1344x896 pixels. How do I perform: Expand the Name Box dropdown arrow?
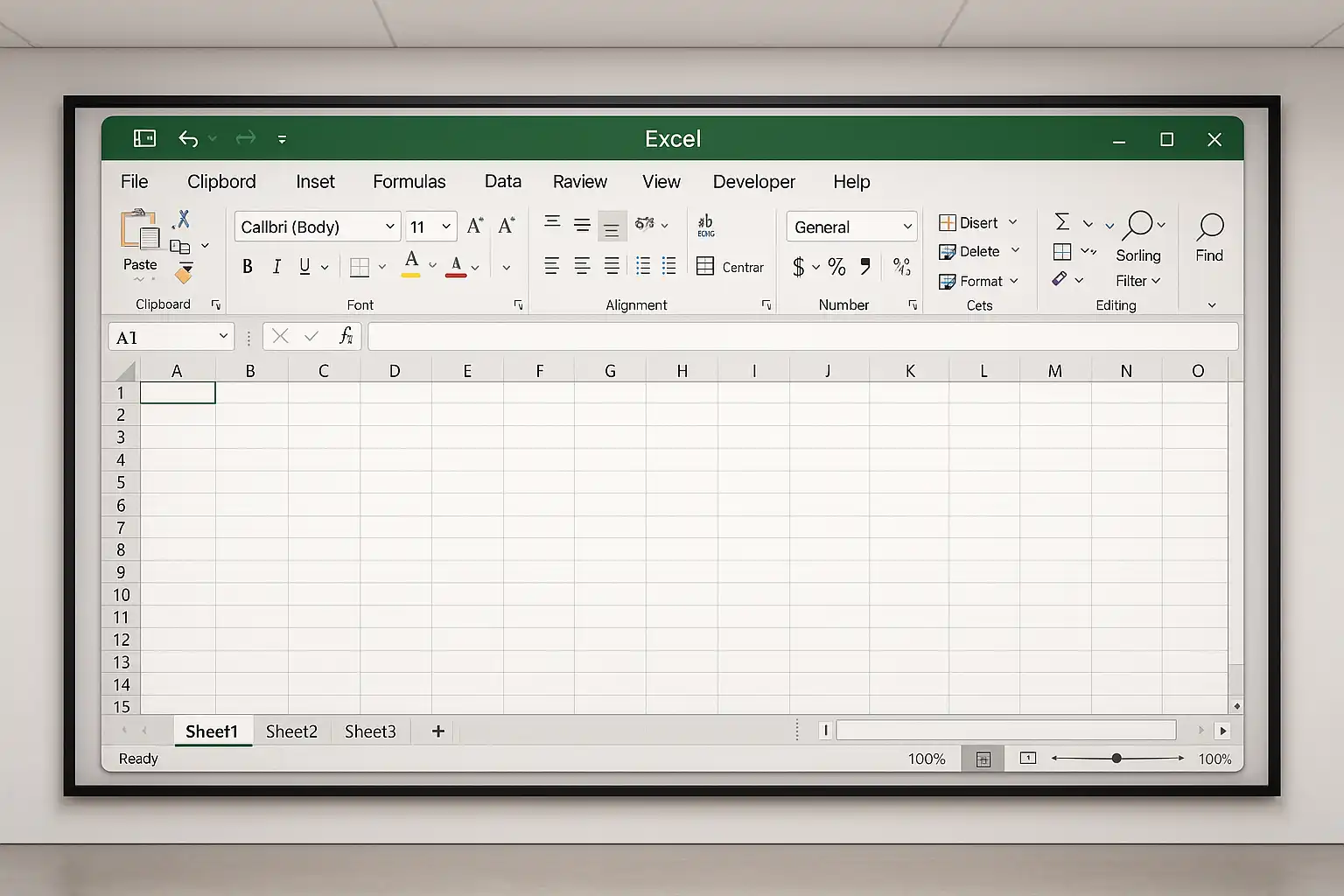click(x=223, y=336)
